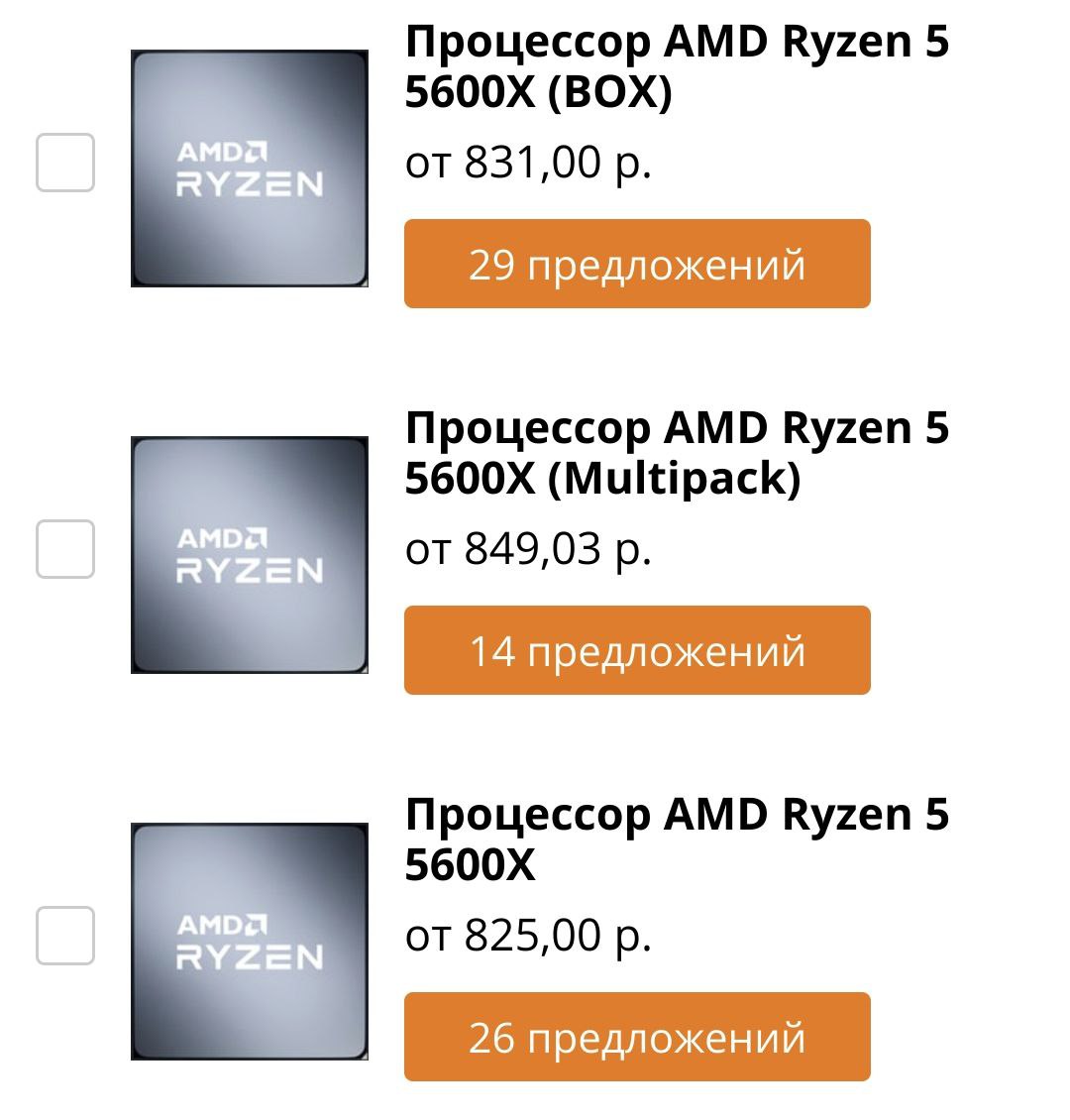The width and height of the screenshot is (1070, 1120).
Task: Show the 14 предложений offers
Action: 637,650
